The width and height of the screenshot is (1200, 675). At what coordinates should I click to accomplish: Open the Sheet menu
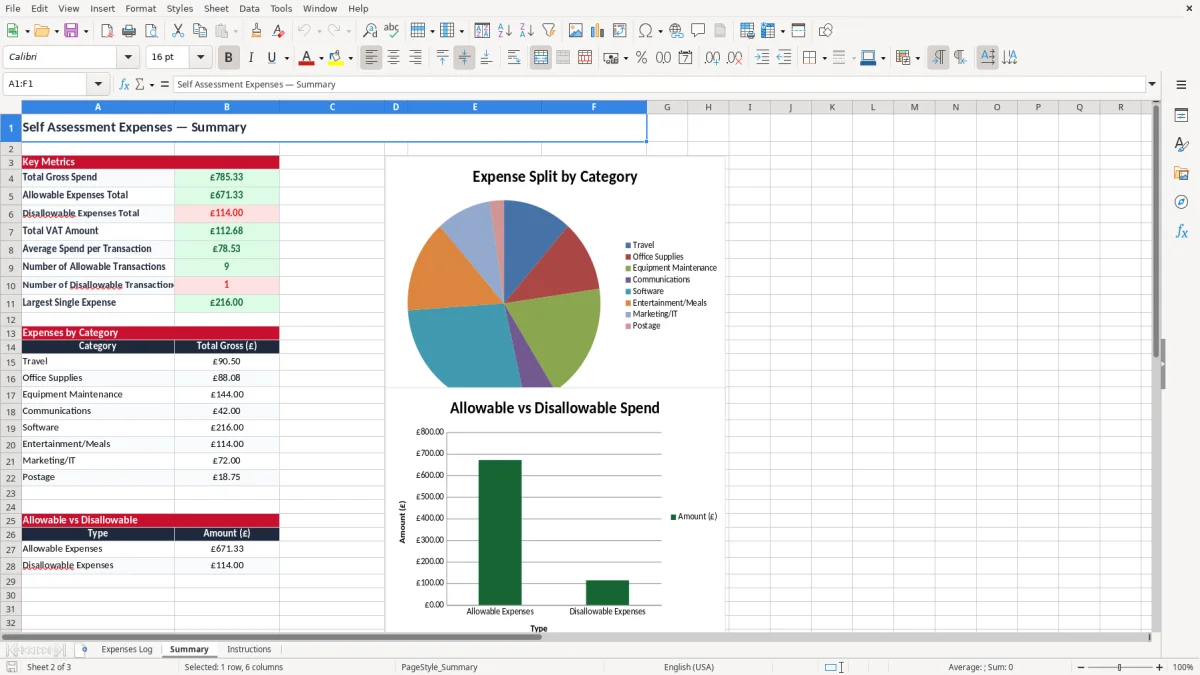click(216, 8)
